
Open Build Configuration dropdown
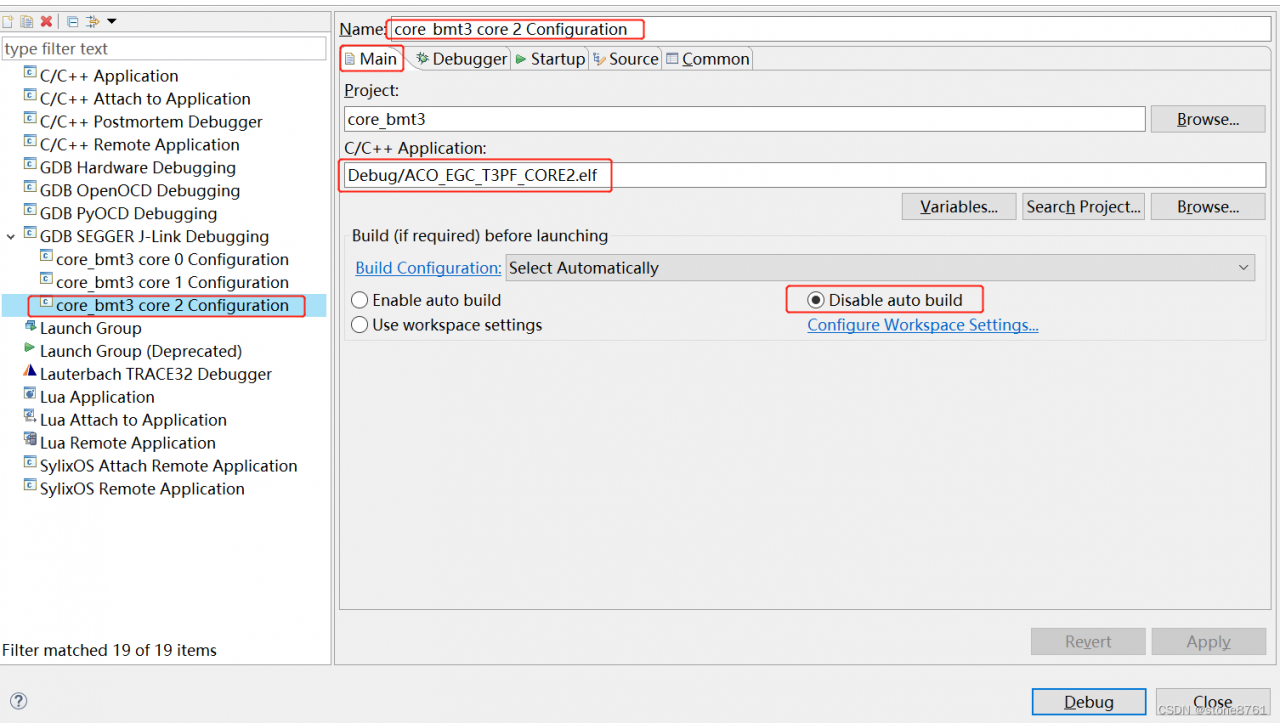point(880,267)
